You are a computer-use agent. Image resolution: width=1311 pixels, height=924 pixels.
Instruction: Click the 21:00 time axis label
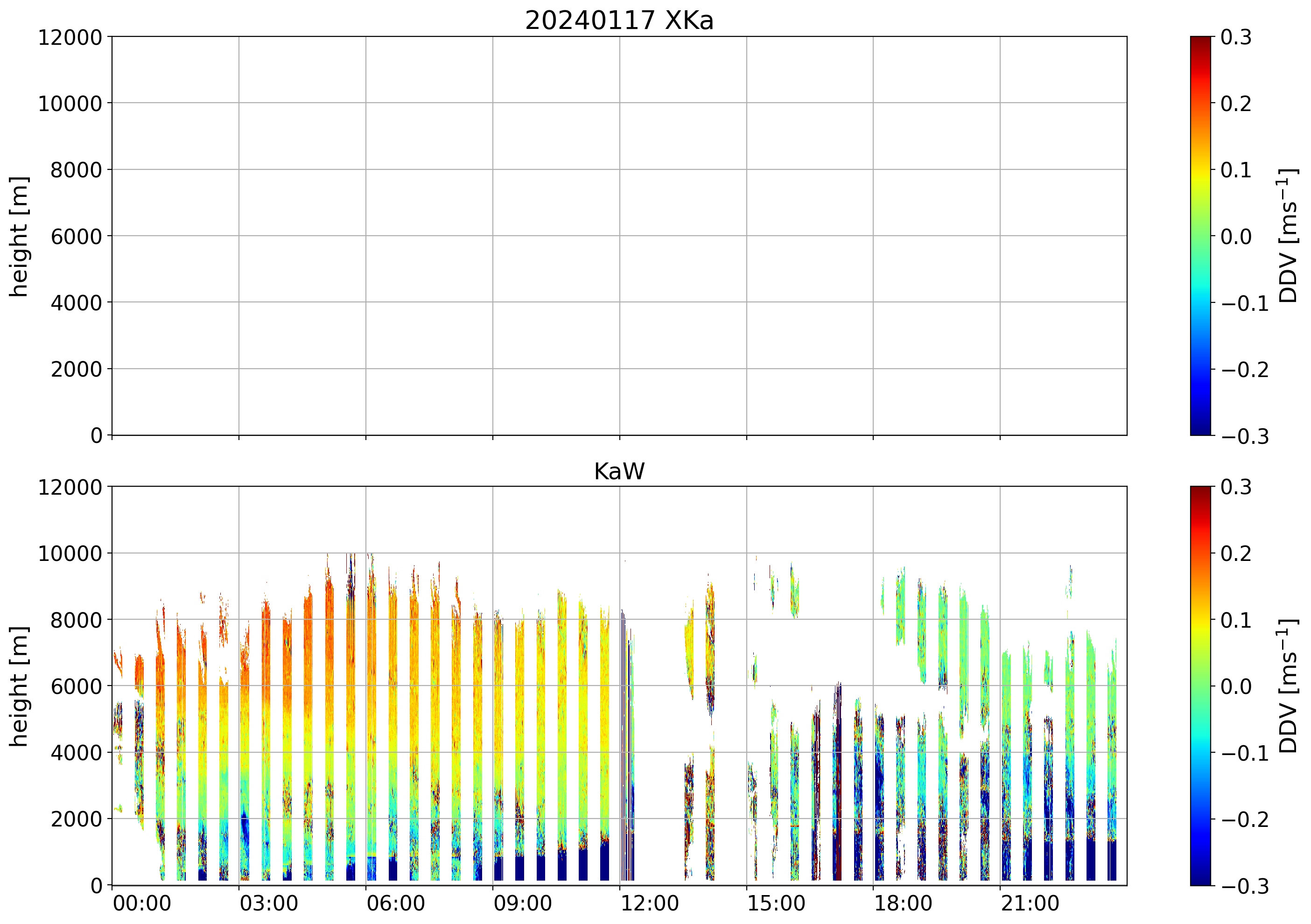click(1030, 904)
